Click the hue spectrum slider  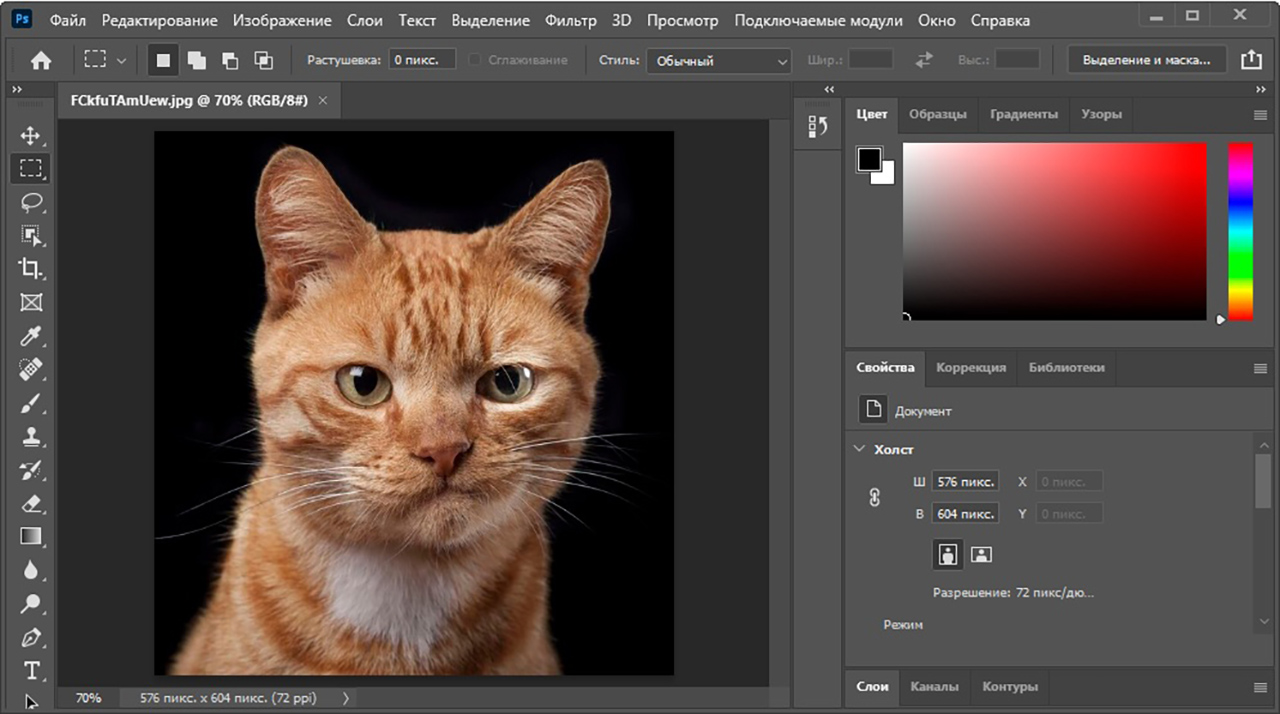coord(1240,231)
